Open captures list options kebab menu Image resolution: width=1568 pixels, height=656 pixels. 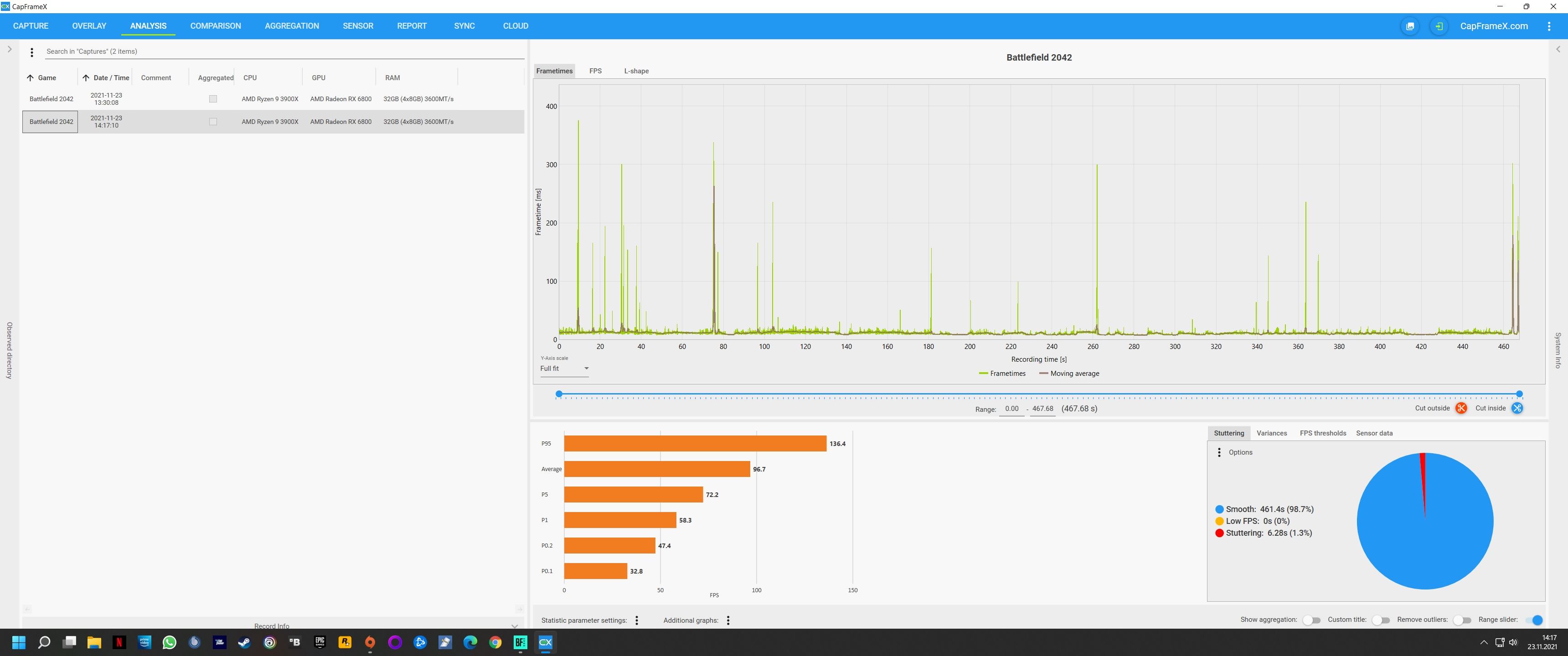pos(31,52)
